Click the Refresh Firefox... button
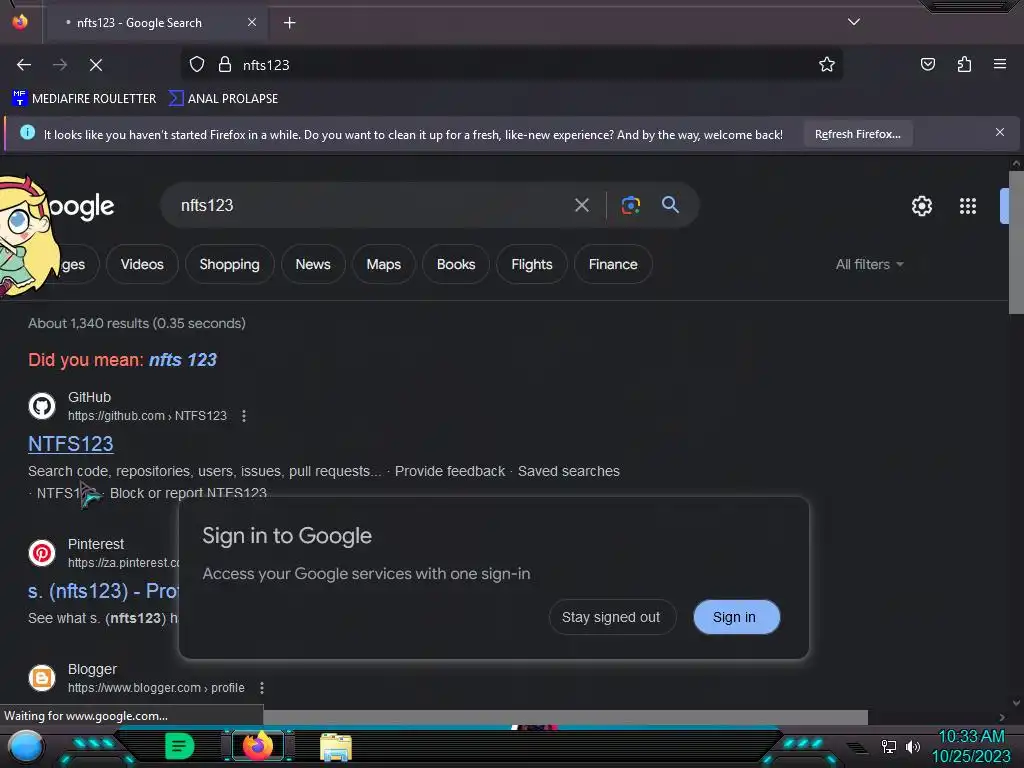 (x=857, y=134)
